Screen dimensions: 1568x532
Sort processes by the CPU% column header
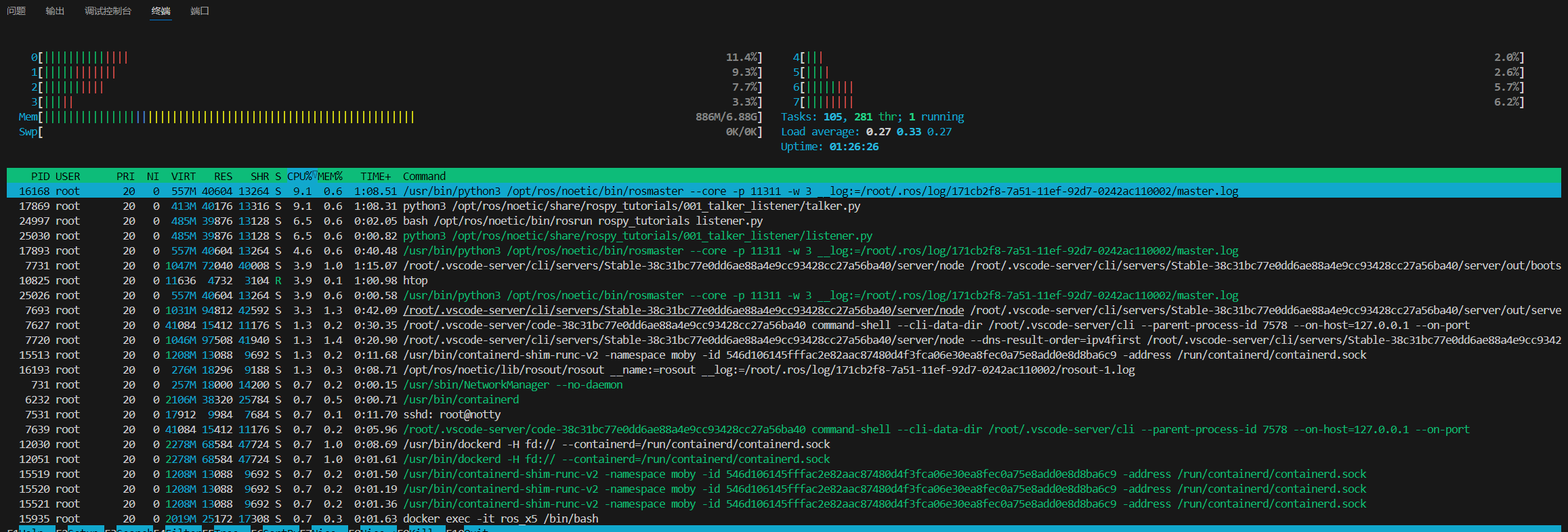coord(299,176)
